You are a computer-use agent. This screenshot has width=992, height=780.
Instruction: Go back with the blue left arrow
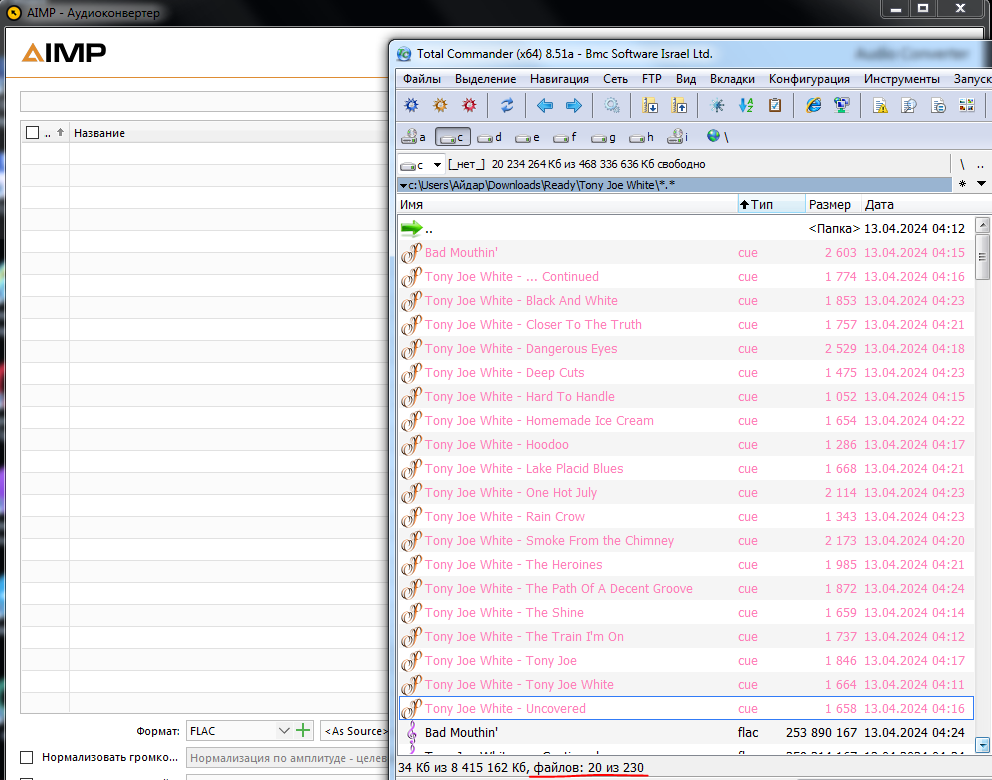coord(545,105)
